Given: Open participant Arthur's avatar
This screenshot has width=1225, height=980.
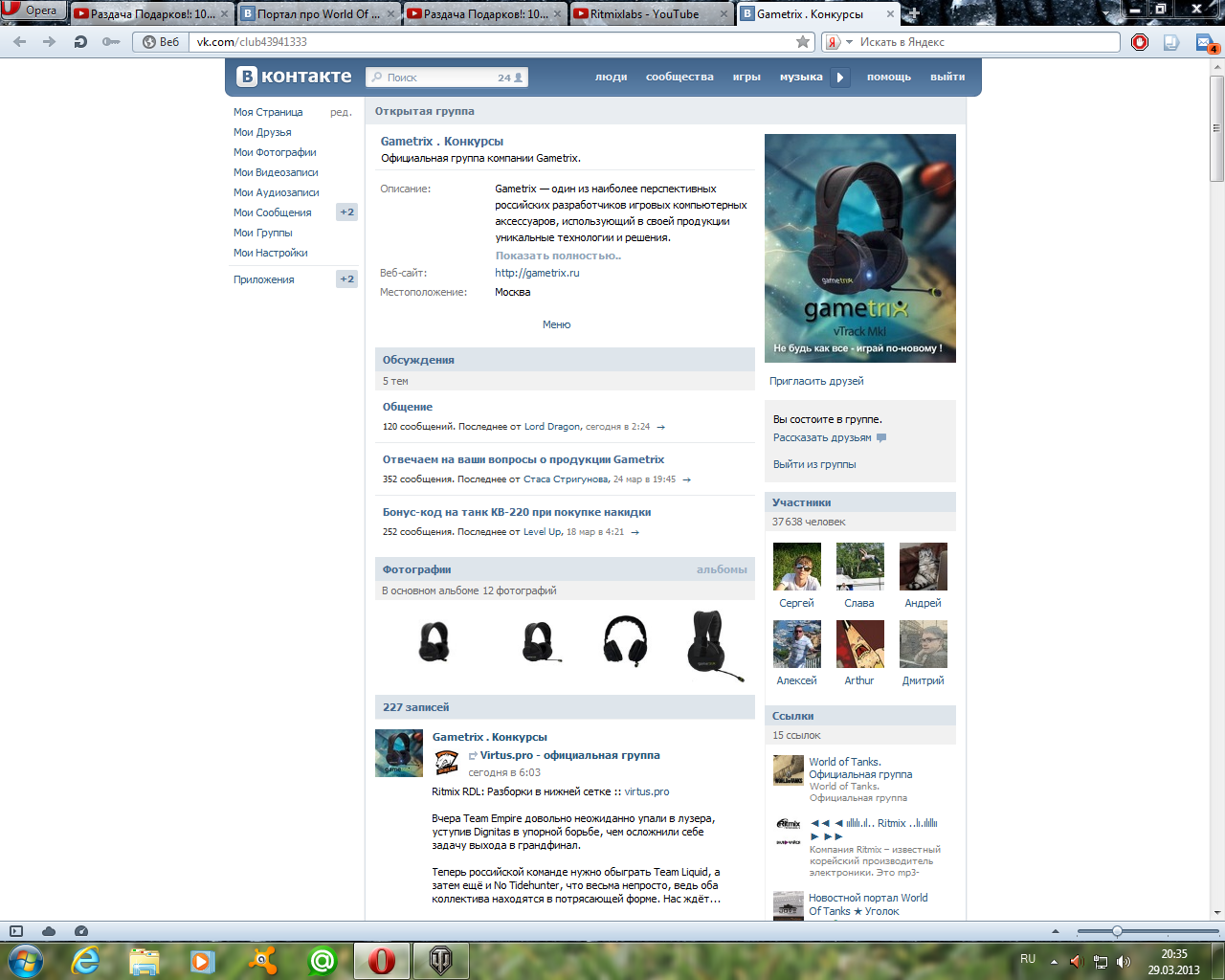Looking at the screenshot, I should click(x=860, y=644).
